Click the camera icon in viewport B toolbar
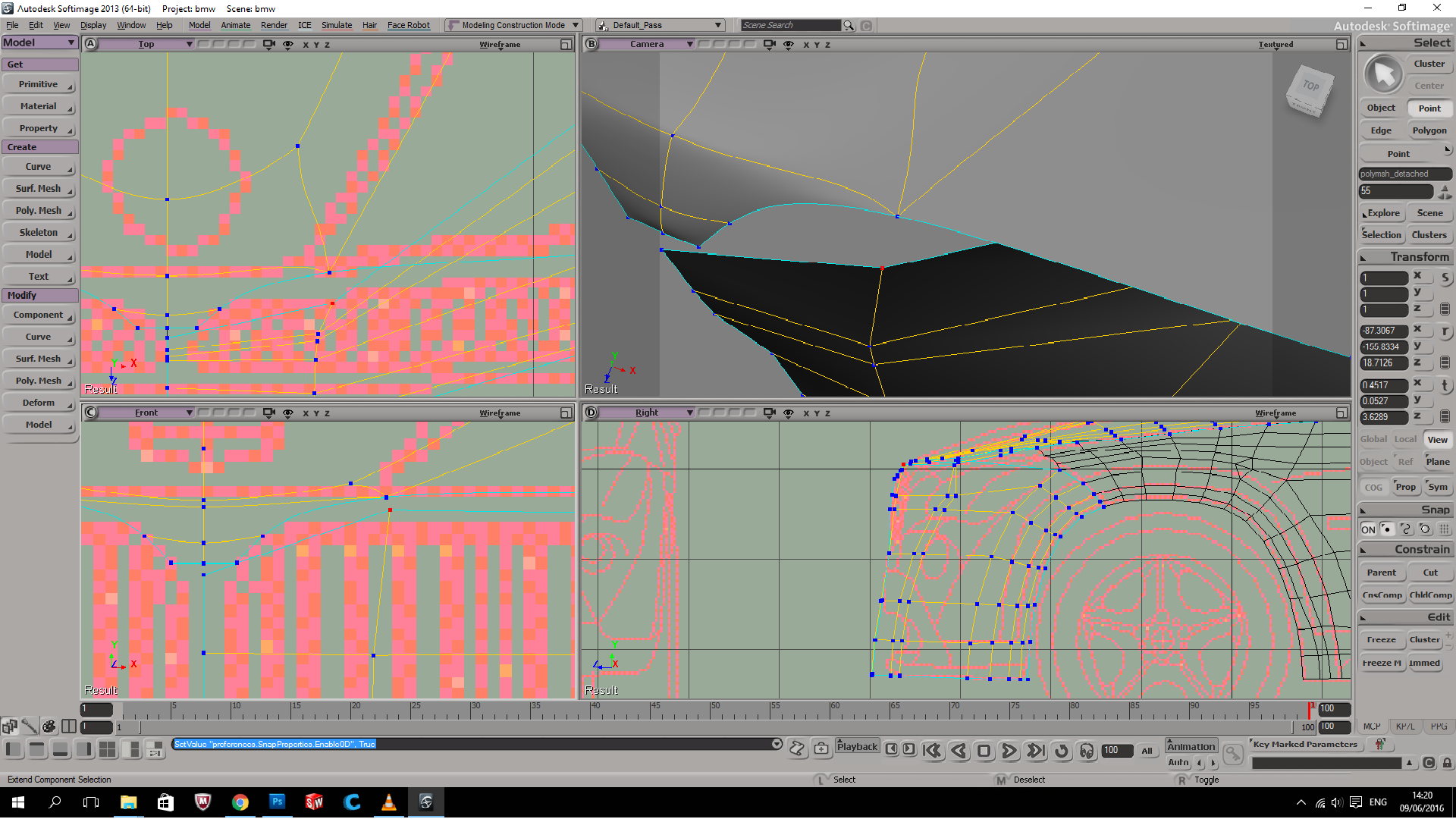 pyautogui.click(x=769, y=44)
